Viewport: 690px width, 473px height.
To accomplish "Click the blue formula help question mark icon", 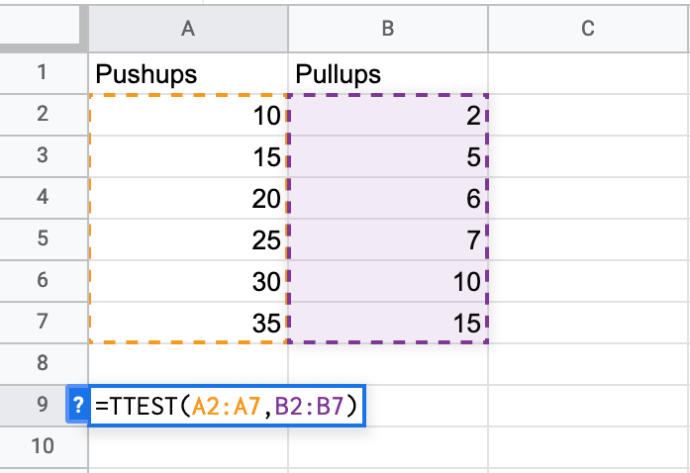I will (x=77, y=406).
